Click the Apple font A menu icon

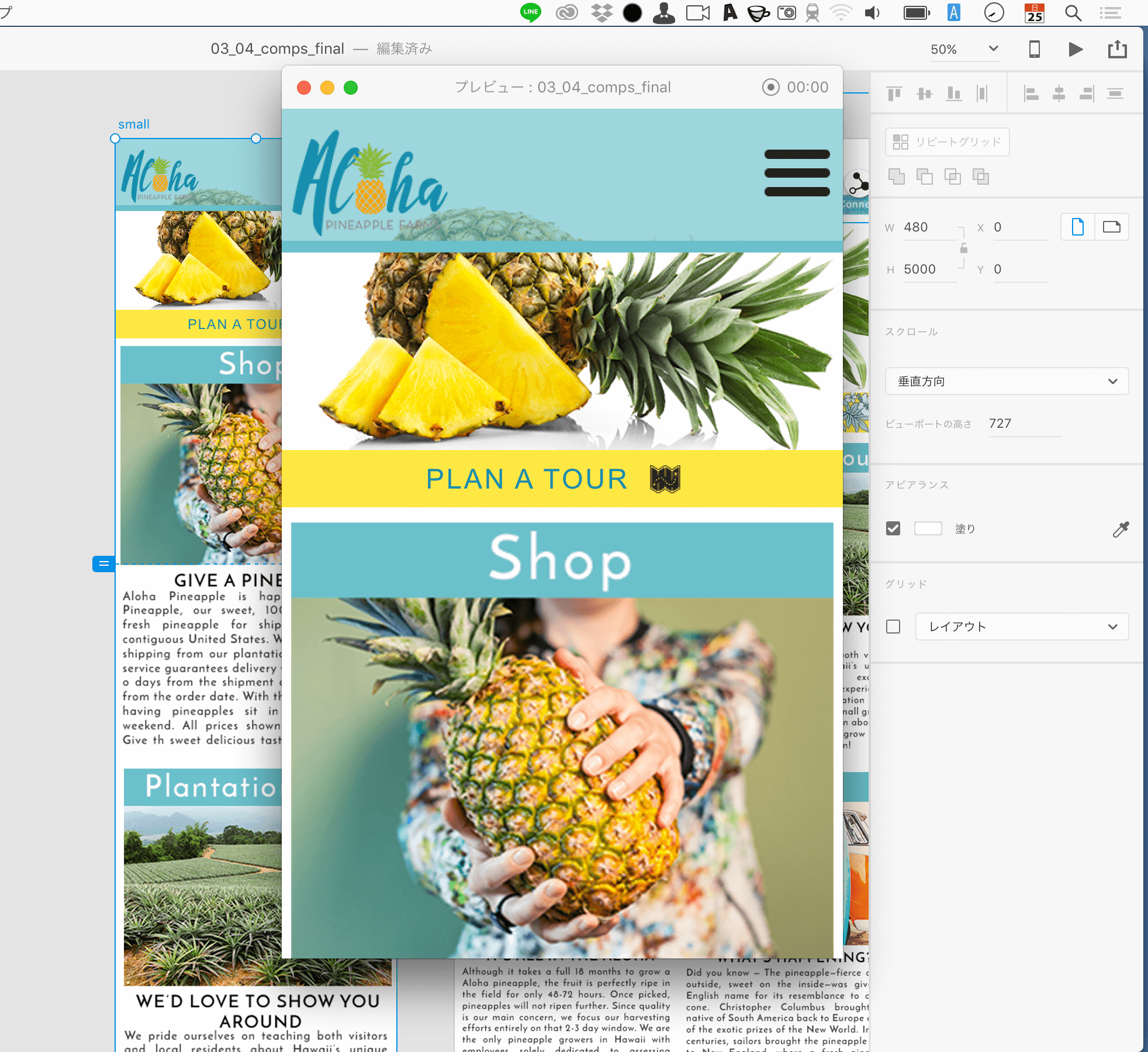(x=730, y=13)
